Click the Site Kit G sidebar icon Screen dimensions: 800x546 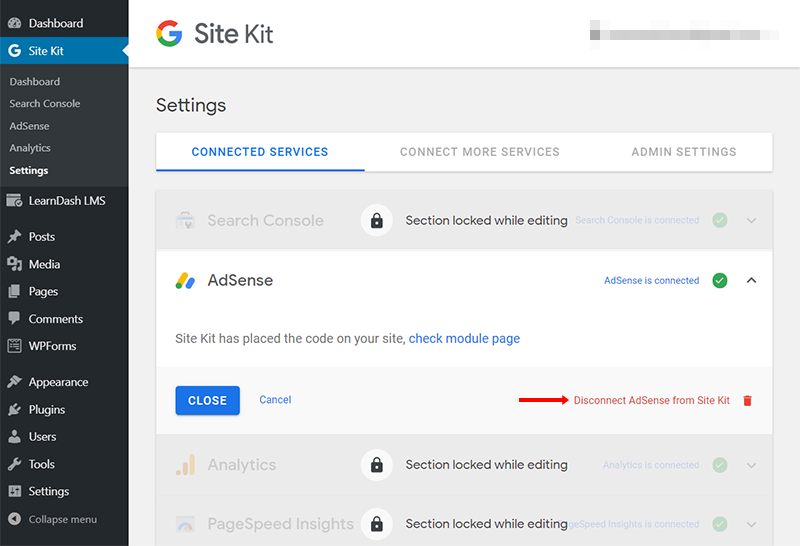click(14, 51)
